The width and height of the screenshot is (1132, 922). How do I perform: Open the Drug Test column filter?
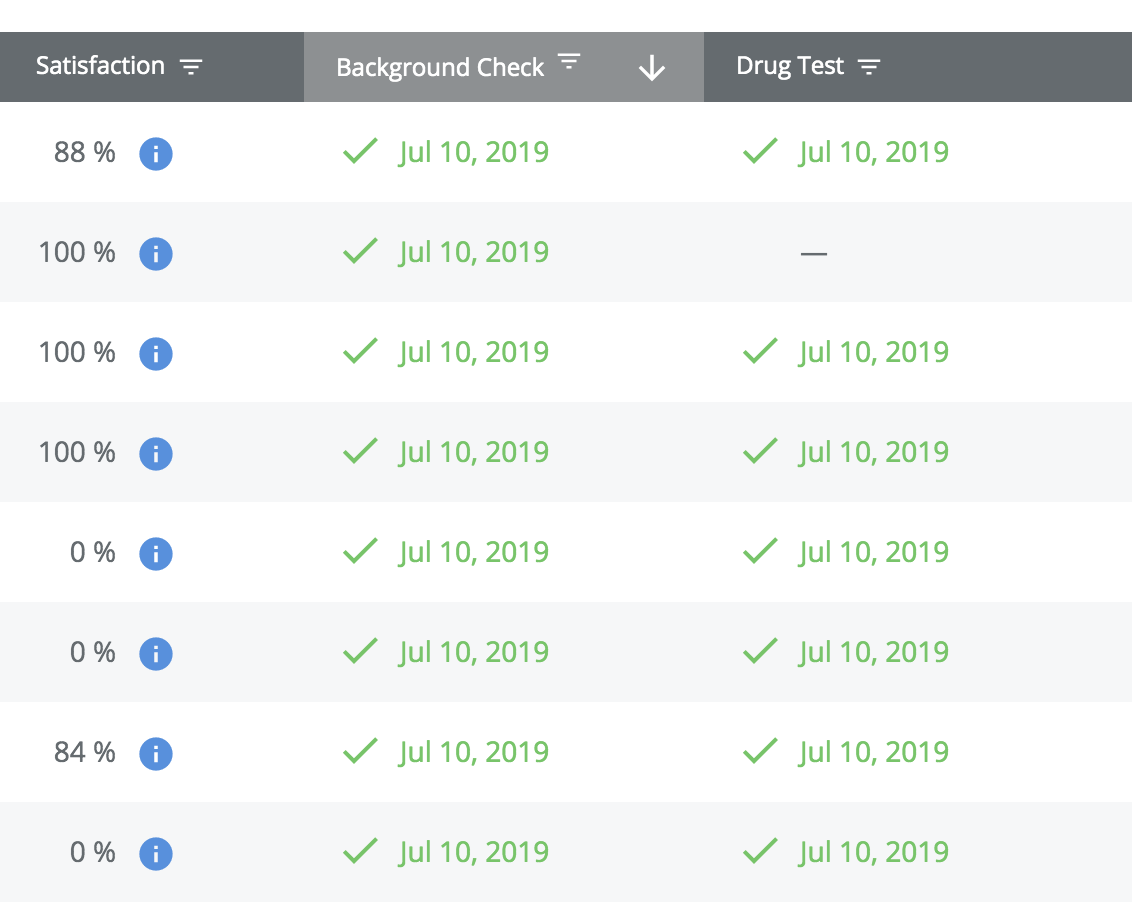coord(869,67)
